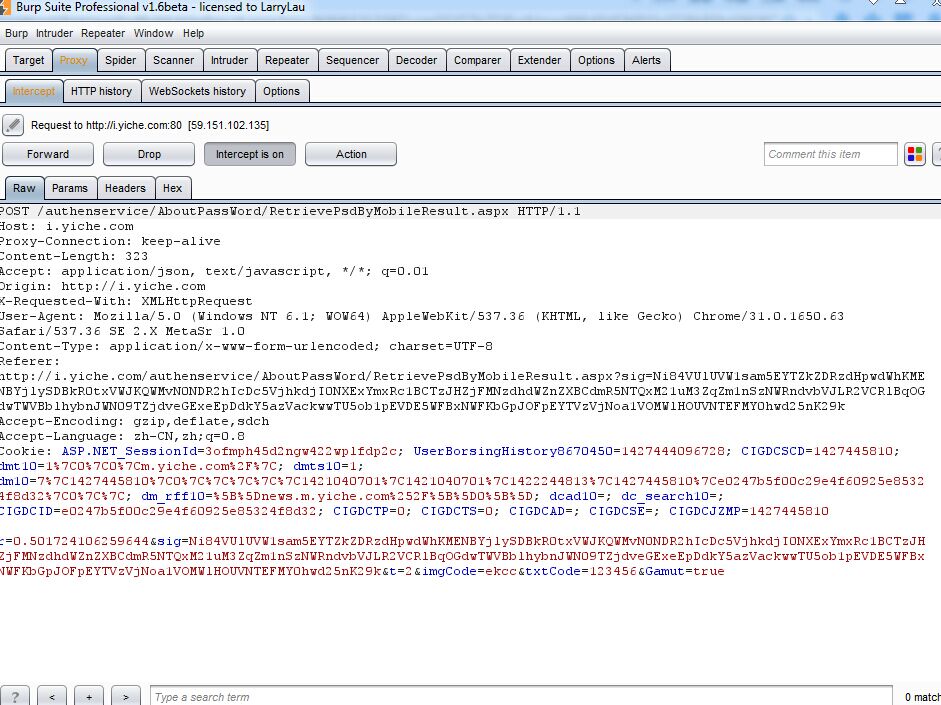The width and height of the screenshot is (941, 705).
Task: Switch to the Repeater main tab
Action: 287,60
